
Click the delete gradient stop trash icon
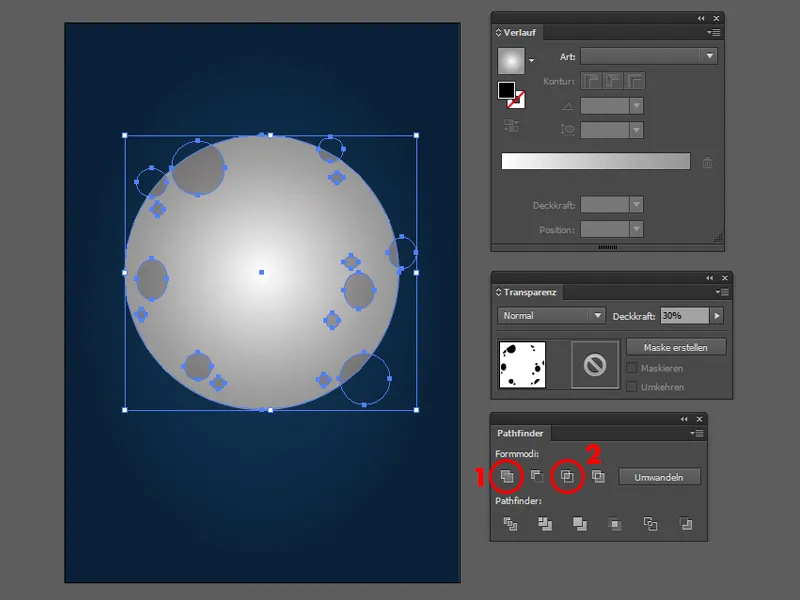[x=707, y=162]
